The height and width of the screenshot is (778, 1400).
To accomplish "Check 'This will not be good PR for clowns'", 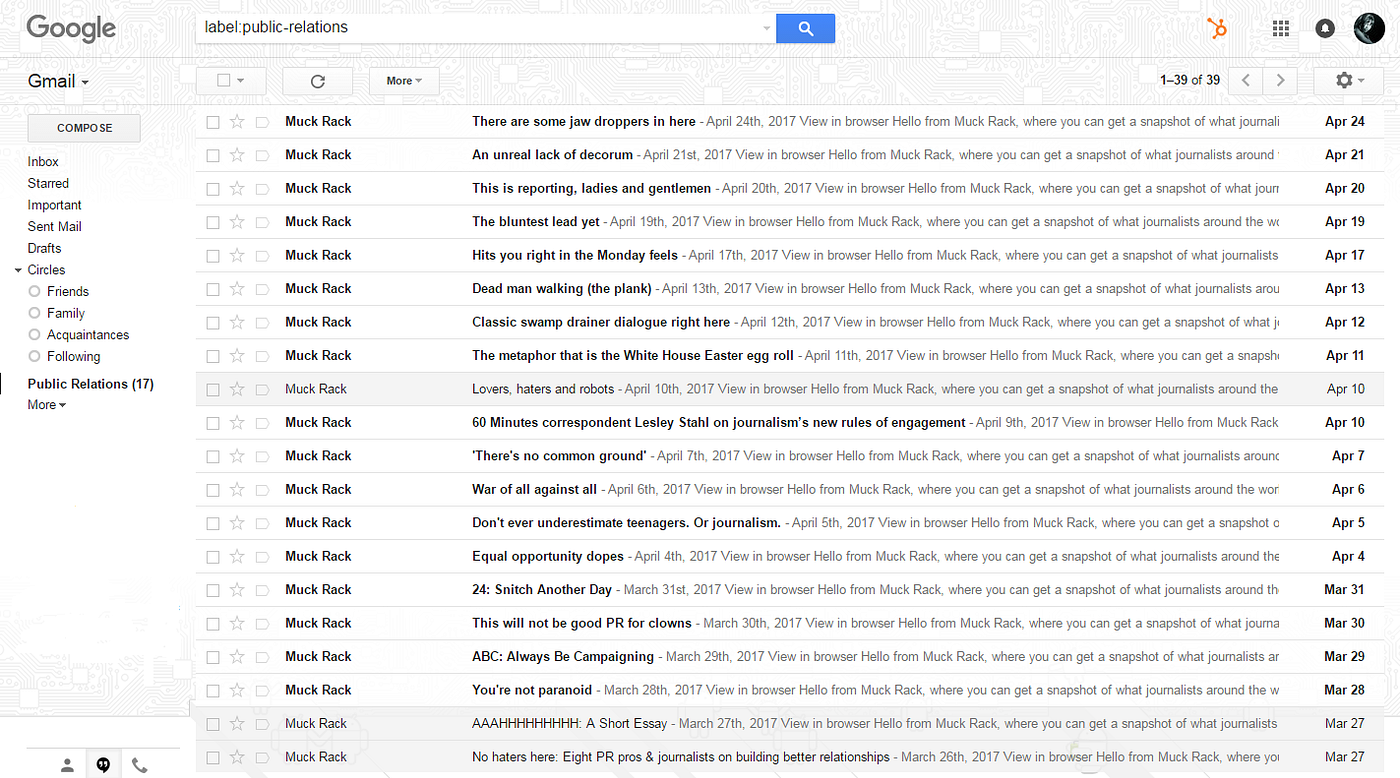I will coord(213,624).
